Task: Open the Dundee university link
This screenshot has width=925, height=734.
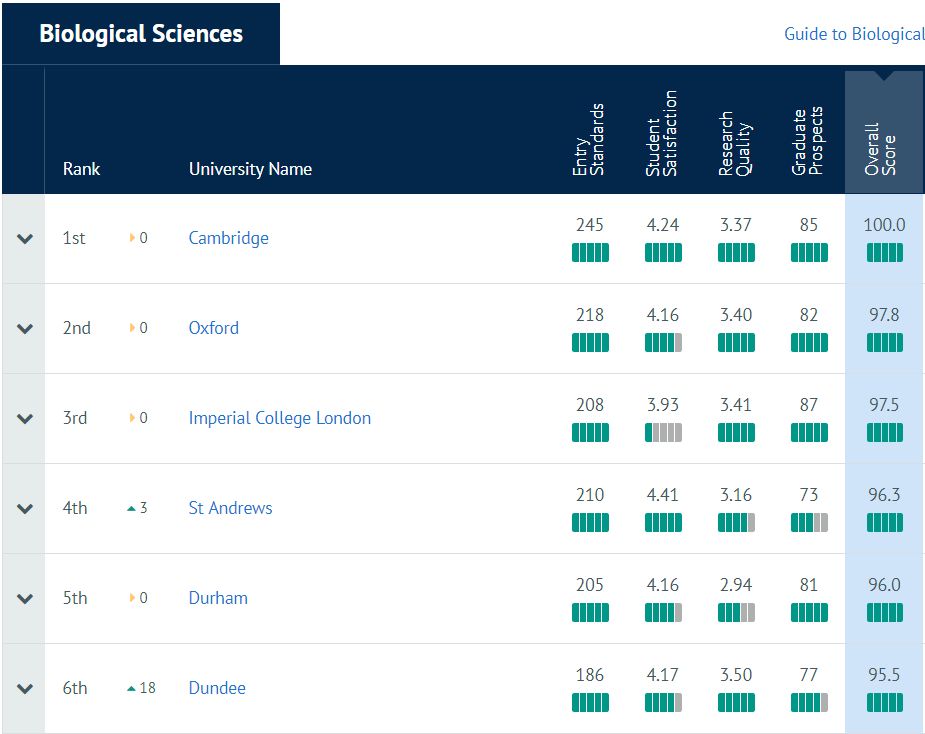Action: click(217, 687)
